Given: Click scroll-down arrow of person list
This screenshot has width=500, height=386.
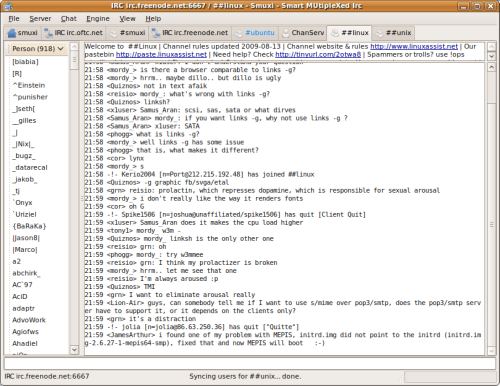Looking at the screenshot, I should (74, 350).
